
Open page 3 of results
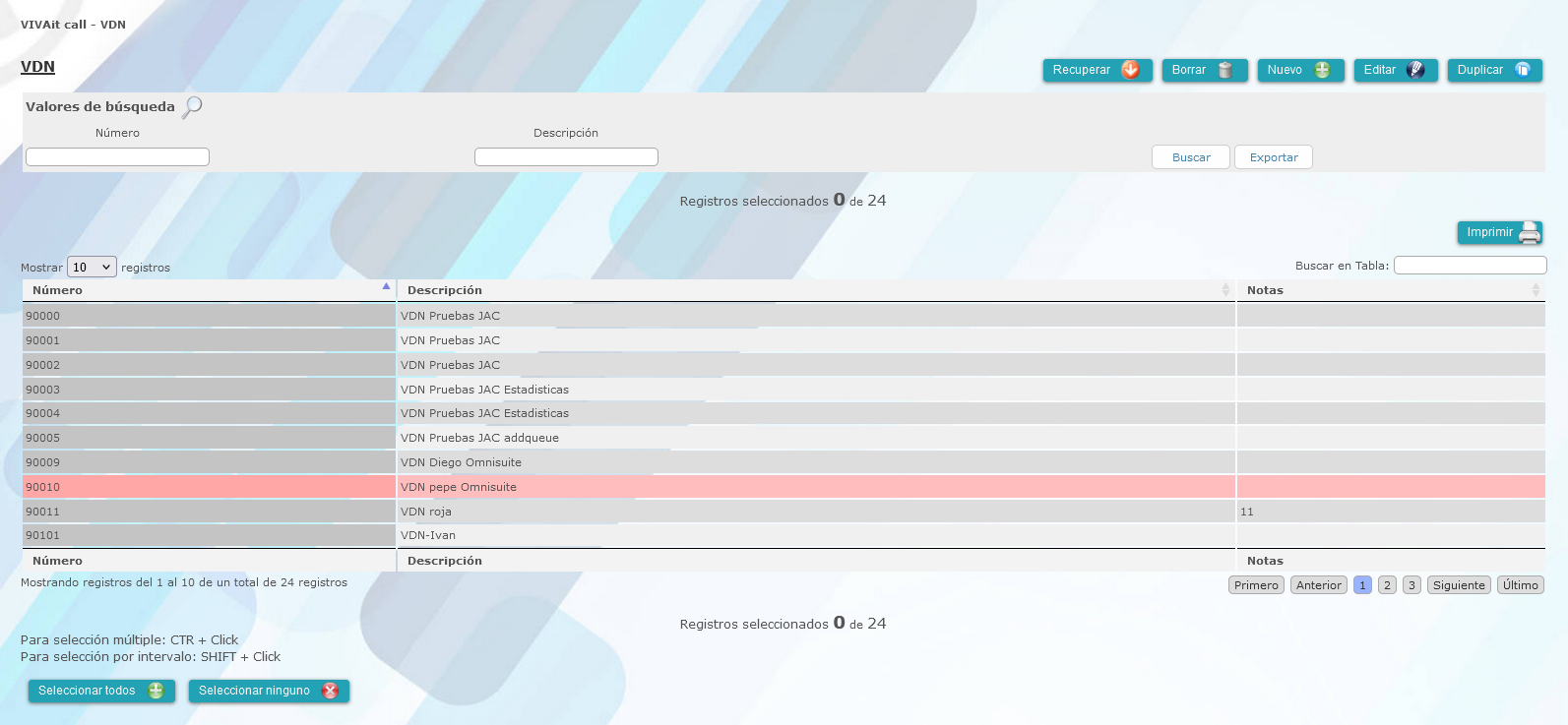coord(1411,585)
